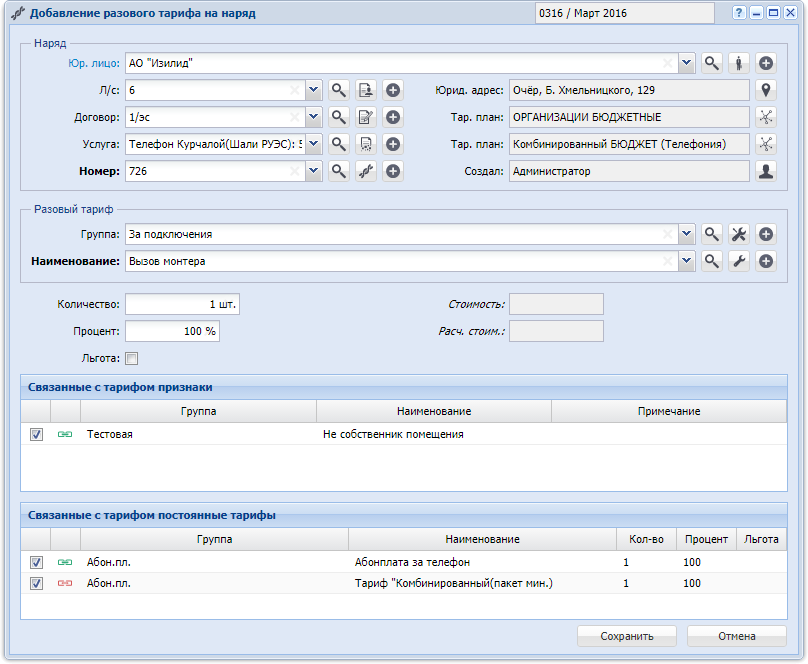Sort attributes by Примечание column header

point(669,411)
